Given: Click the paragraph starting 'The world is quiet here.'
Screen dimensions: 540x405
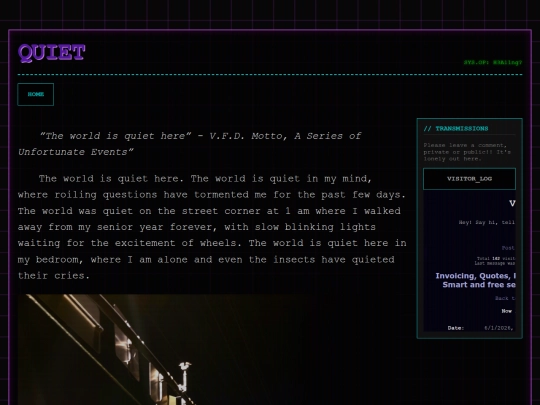Looking at the screenshot, I should pos(212,227).
